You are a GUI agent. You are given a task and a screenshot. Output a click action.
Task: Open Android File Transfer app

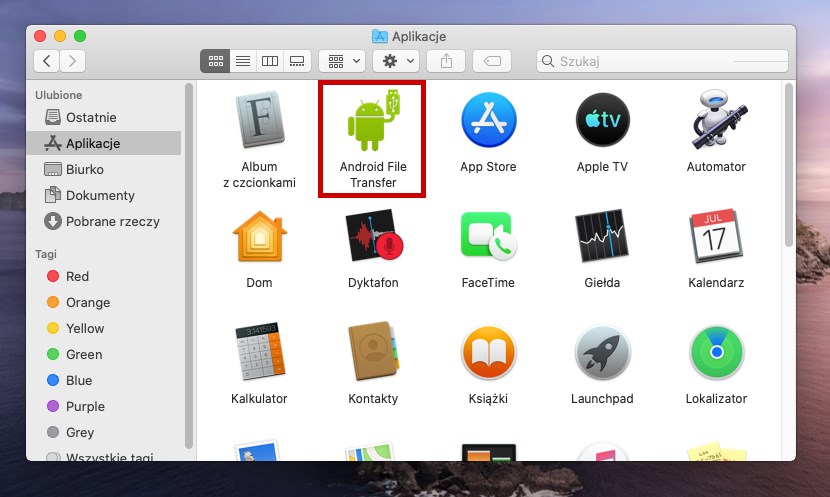click(x=373, y=122)
